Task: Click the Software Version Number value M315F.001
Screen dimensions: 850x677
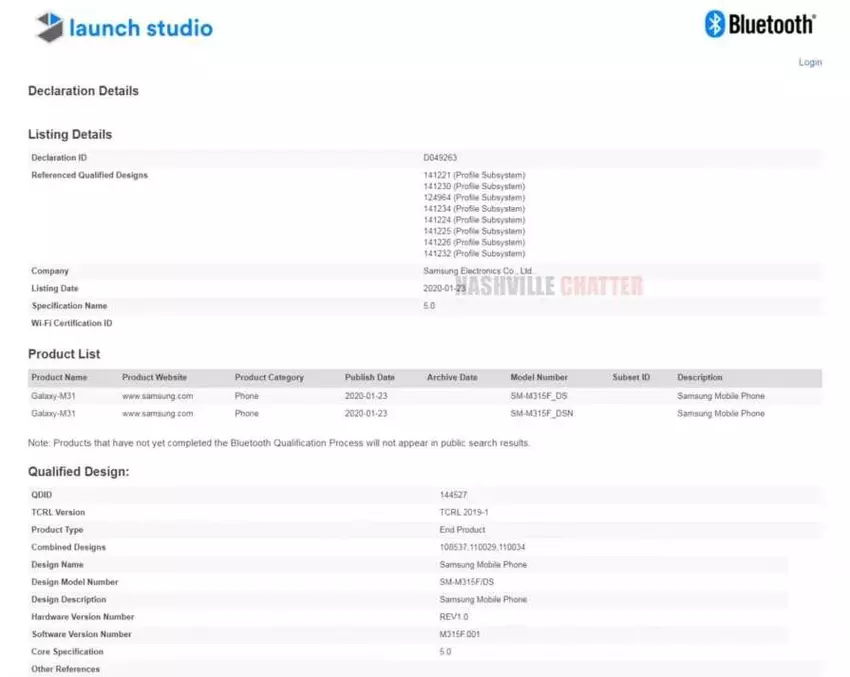Action: click(459, 634)
